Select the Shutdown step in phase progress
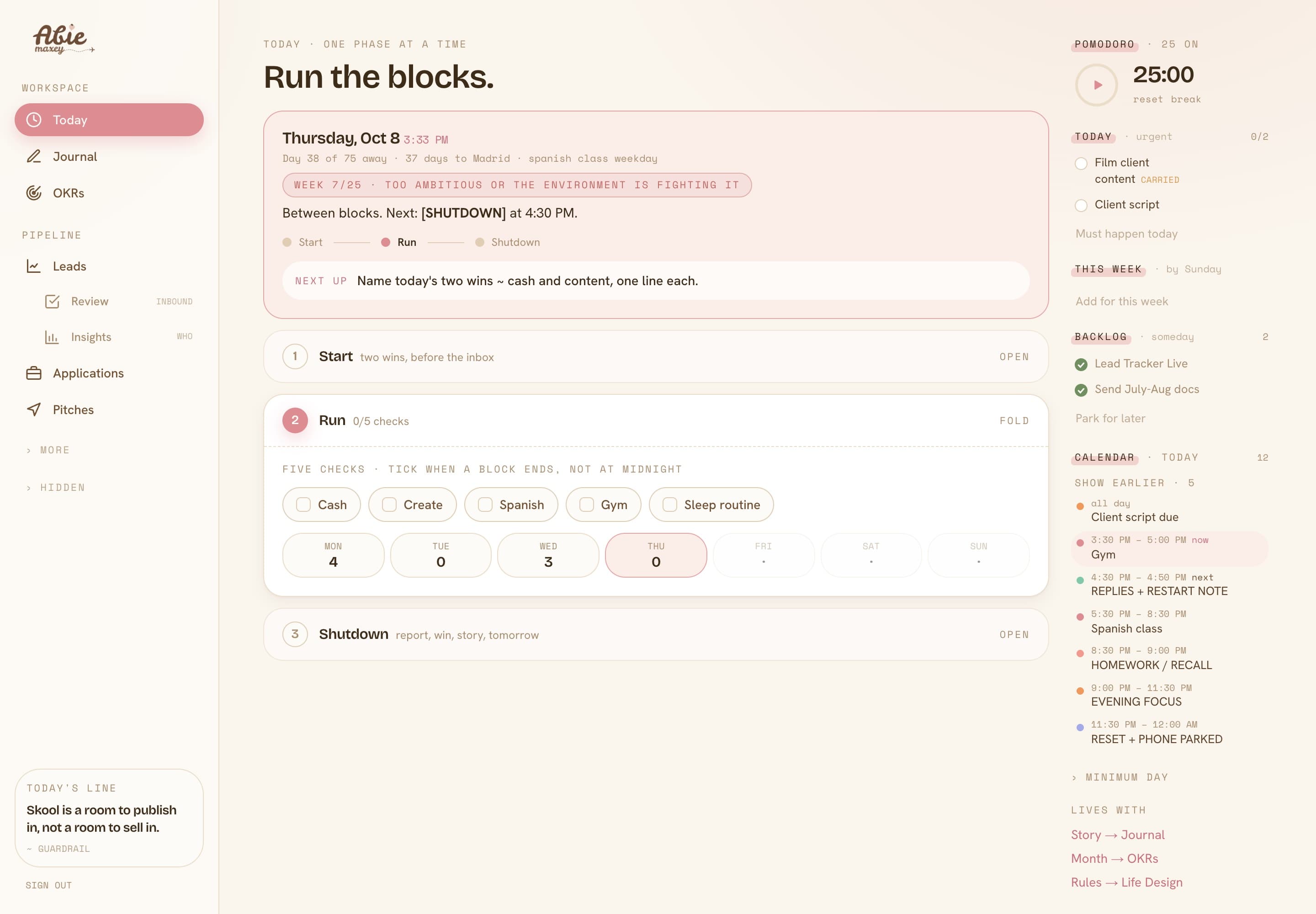Image resolution: width=1316 pixels, height=914 pixels. pyautogui.click(x=507, y=242)
